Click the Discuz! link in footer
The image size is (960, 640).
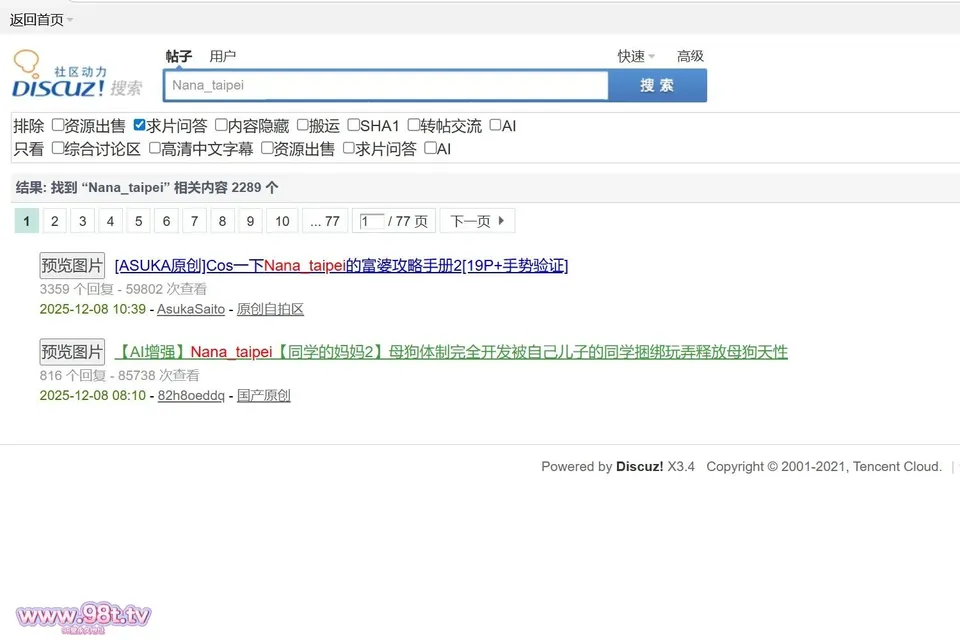point(639,467)
